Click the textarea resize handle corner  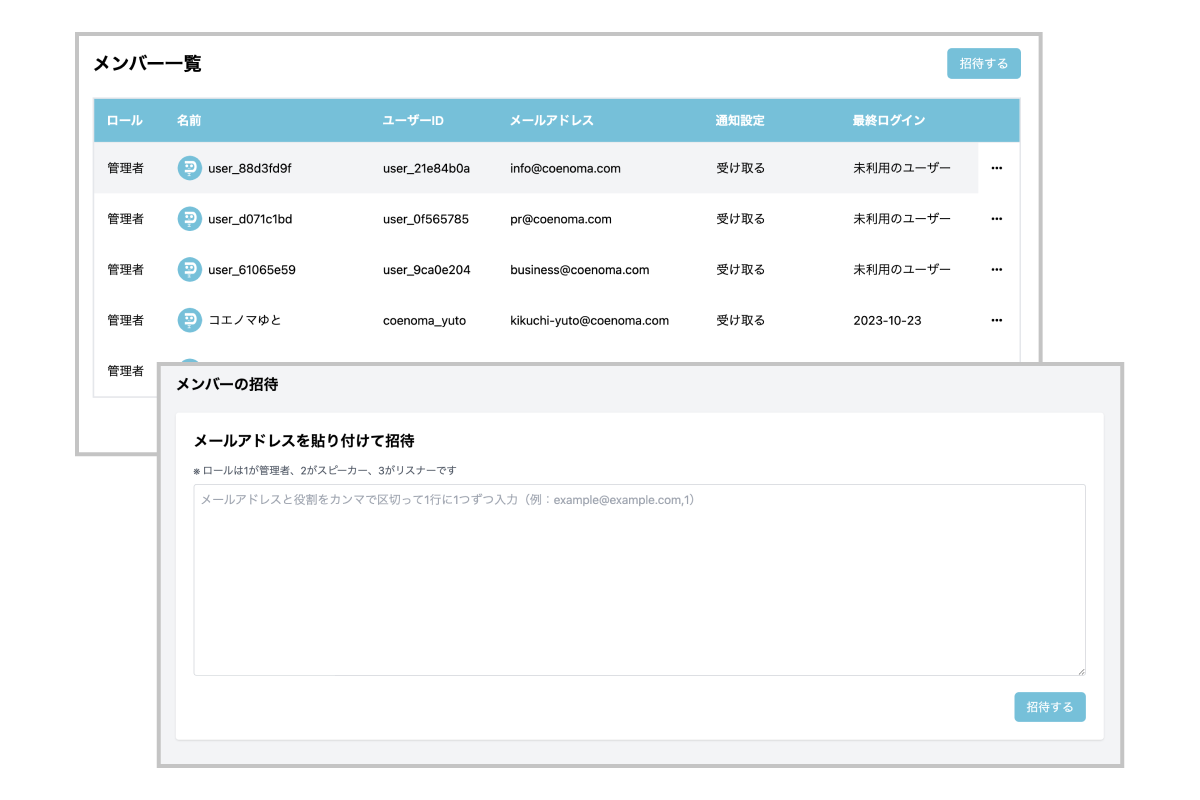tap(1080, 671)
